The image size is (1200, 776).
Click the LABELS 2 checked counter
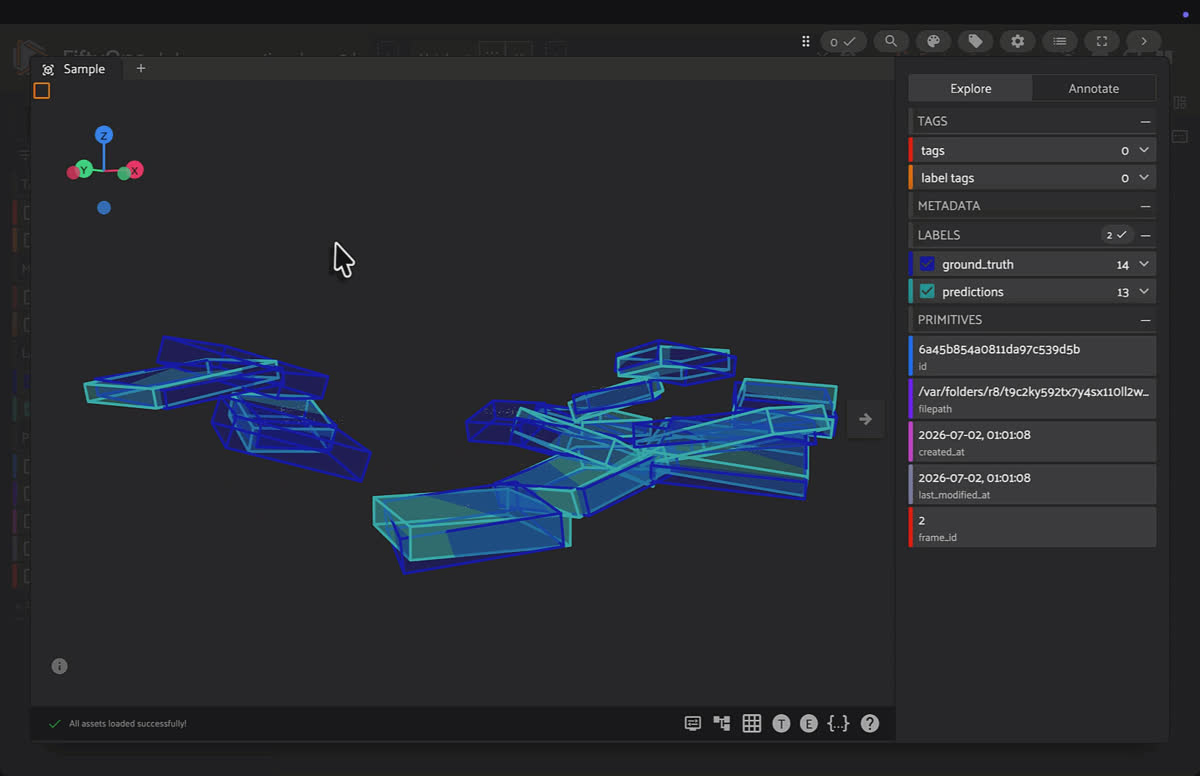(x=1115, y=235)
